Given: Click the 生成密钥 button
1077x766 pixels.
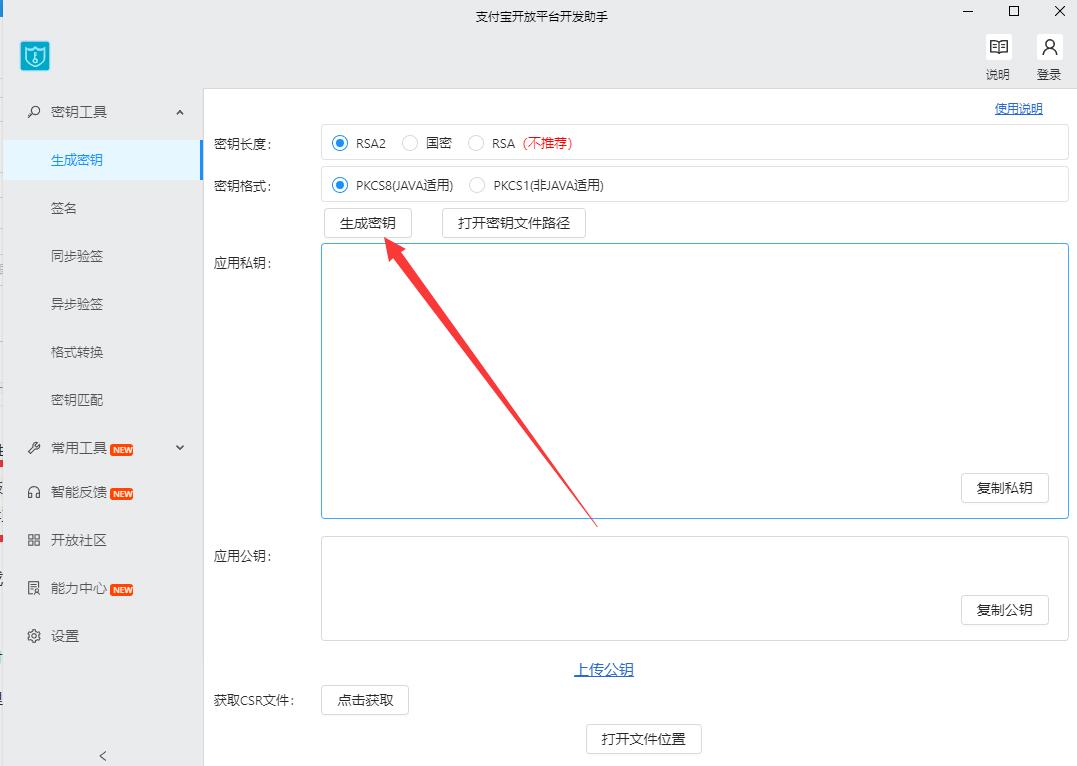Looking at the screenshot, I should (367, 223).
